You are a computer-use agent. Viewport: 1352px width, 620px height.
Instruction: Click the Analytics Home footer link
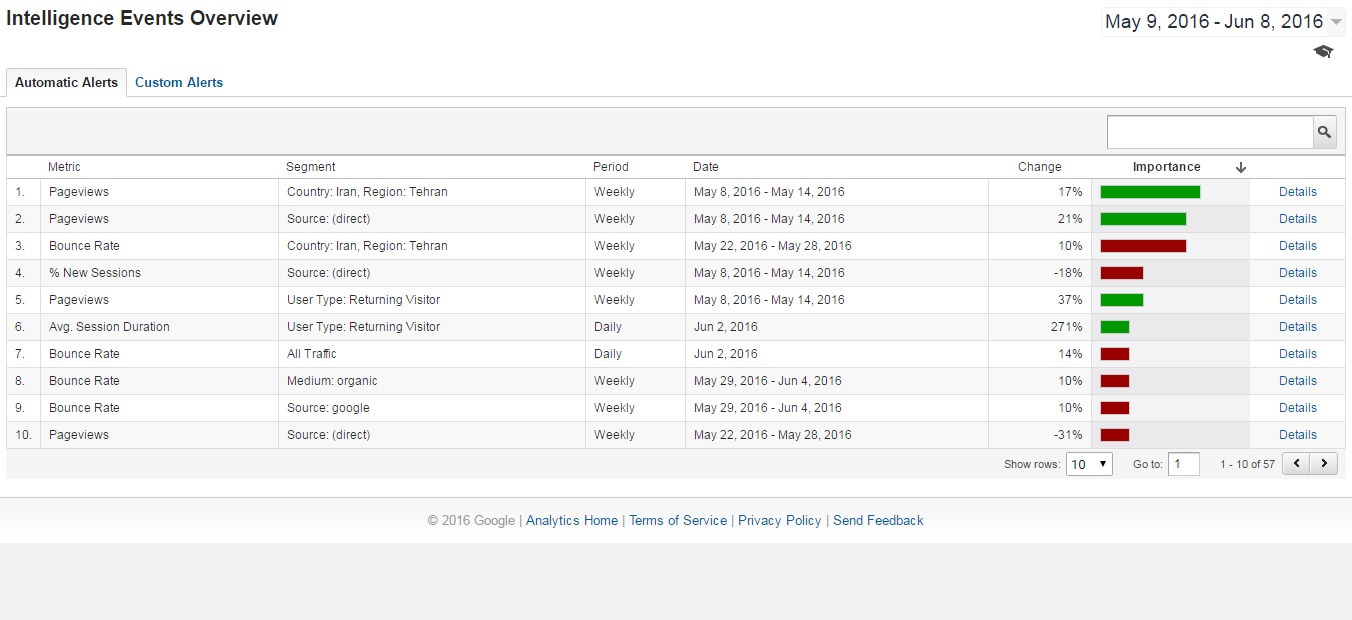click(x=571, y=521)
